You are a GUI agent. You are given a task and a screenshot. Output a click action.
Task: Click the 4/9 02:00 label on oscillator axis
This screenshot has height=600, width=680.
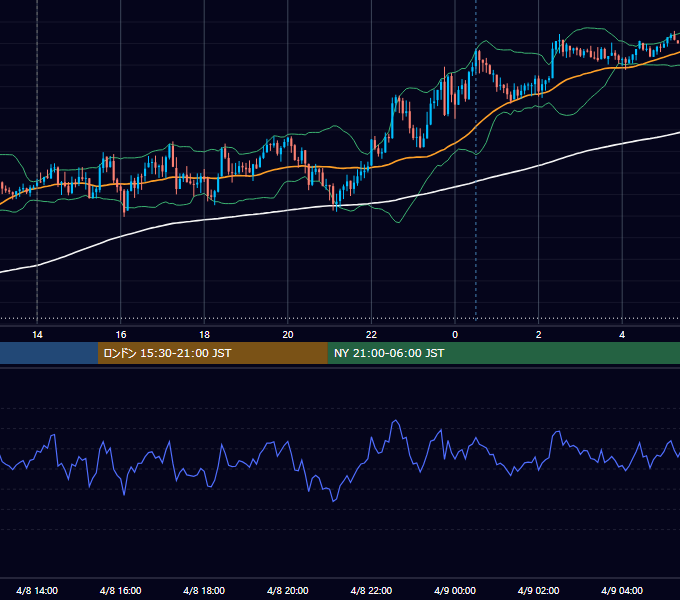[x=538, y=590]
